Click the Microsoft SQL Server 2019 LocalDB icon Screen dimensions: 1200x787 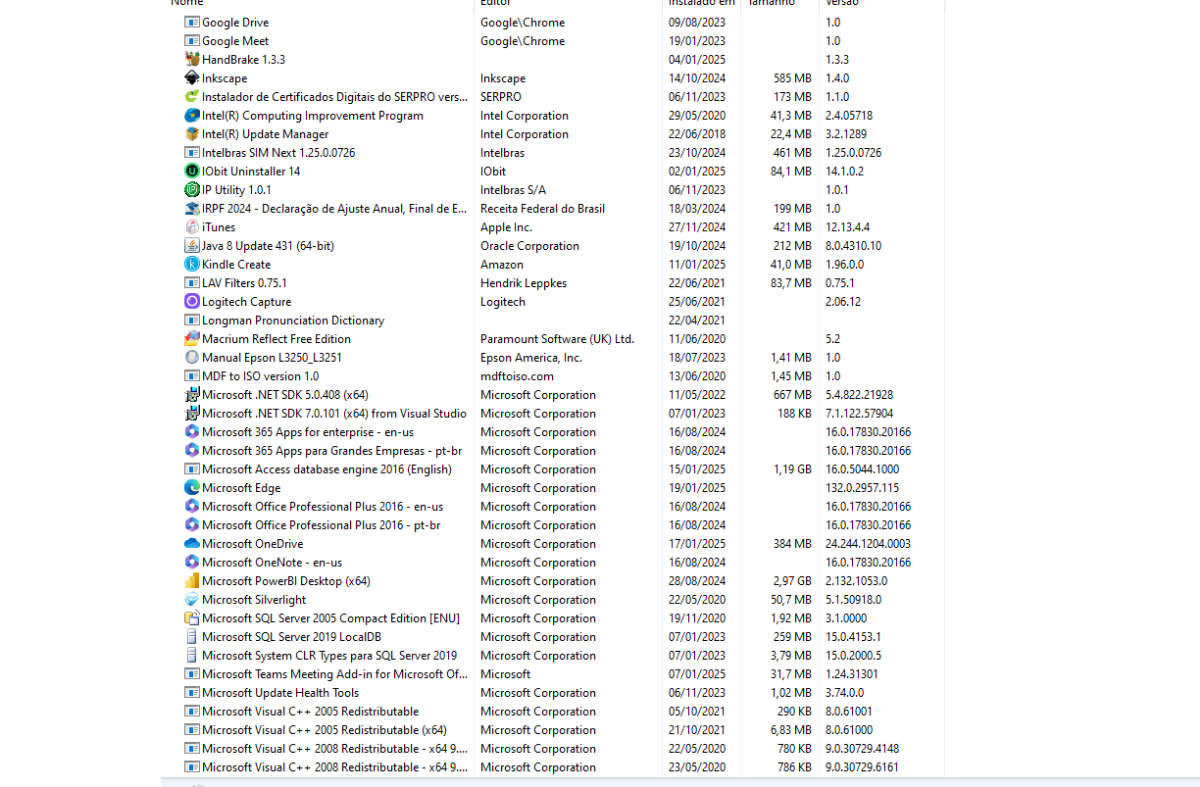[x=192, y=637]
